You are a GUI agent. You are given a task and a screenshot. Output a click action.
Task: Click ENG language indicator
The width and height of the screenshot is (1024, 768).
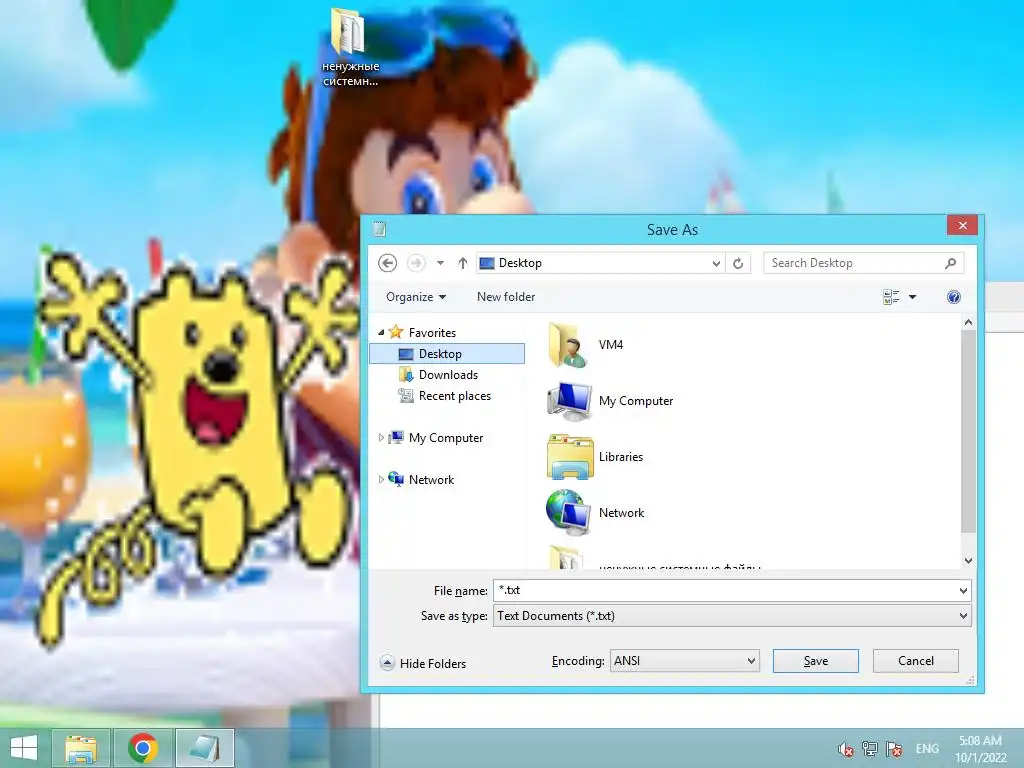point(927,749)
